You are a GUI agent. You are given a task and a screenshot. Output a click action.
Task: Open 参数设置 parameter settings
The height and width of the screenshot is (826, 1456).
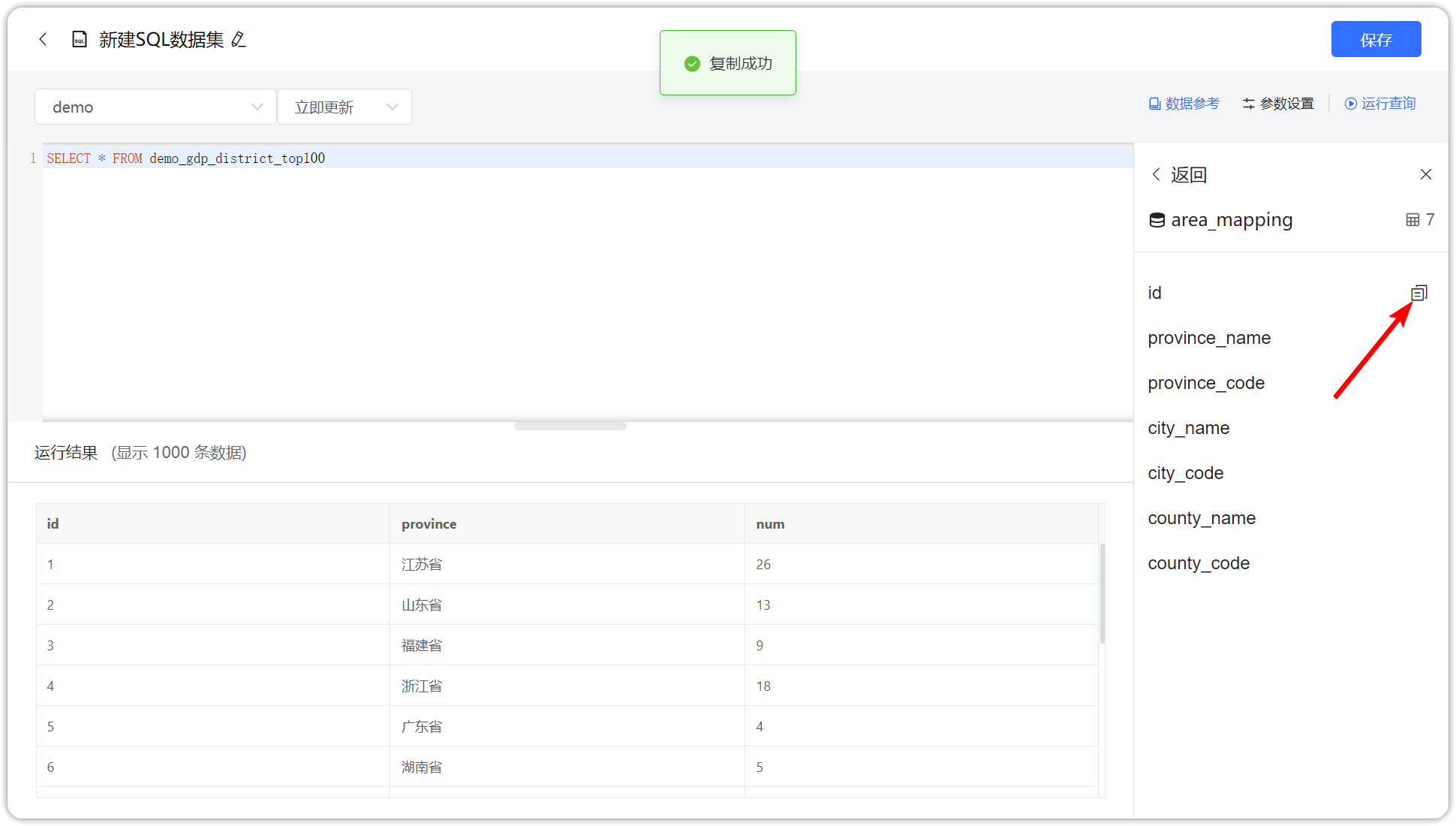point(1278,104)
